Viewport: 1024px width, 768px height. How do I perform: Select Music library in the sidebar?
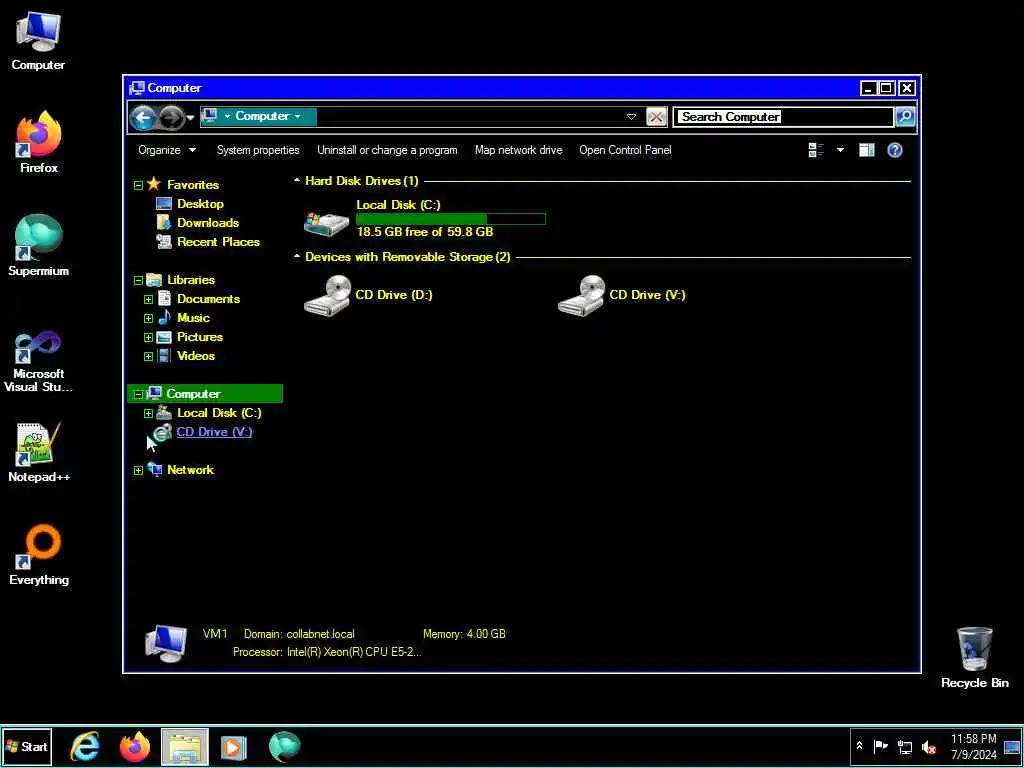pyautogui.click(x=193, y=318)
